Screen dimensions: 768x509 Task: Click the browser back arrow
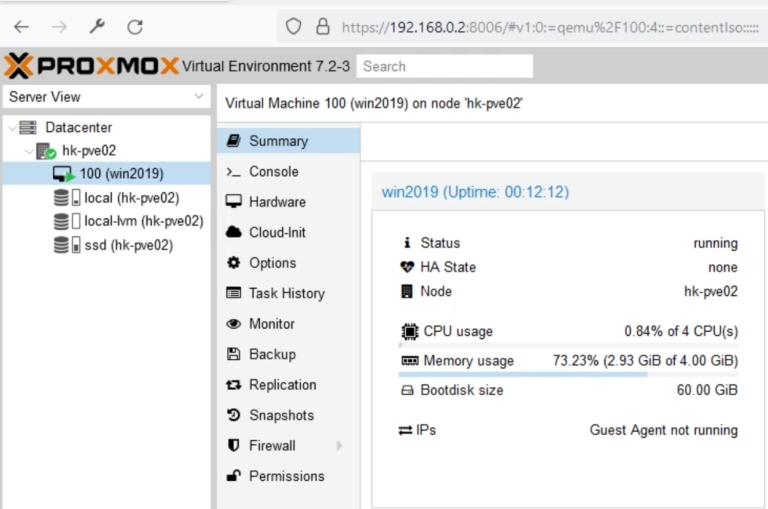click(x=21, y=27)
